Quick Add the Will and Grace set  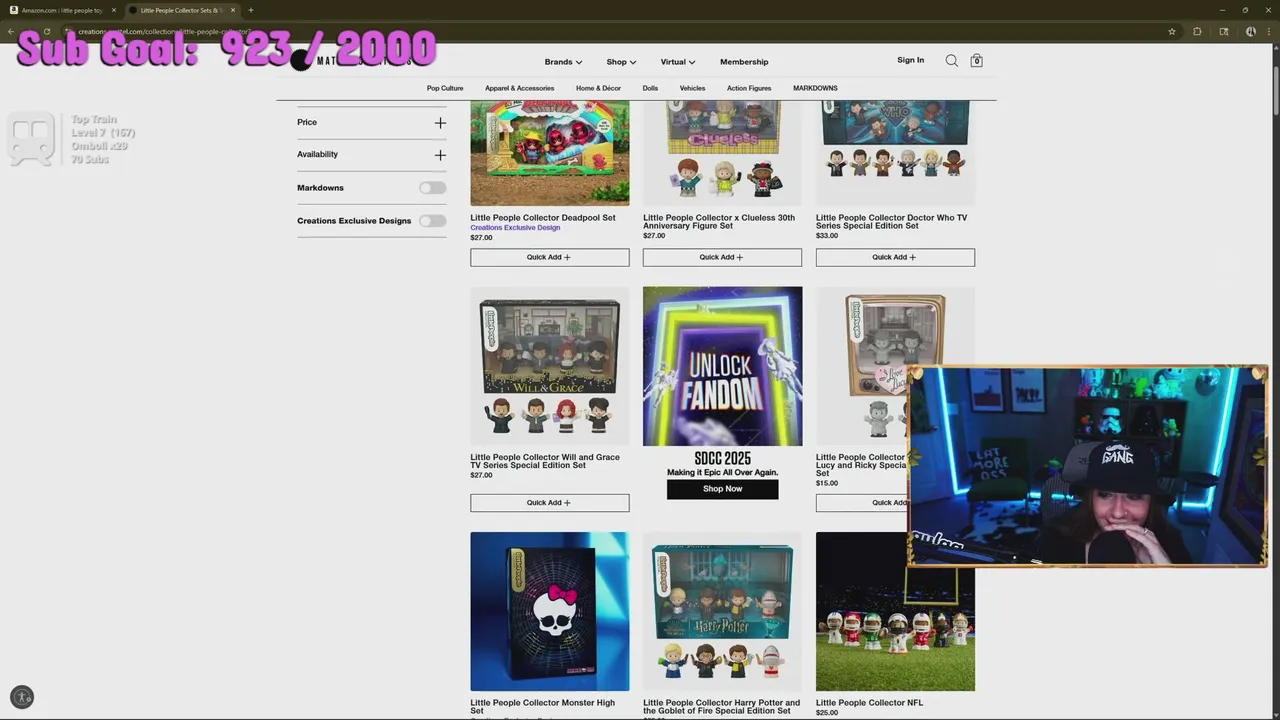coord(550,503)
